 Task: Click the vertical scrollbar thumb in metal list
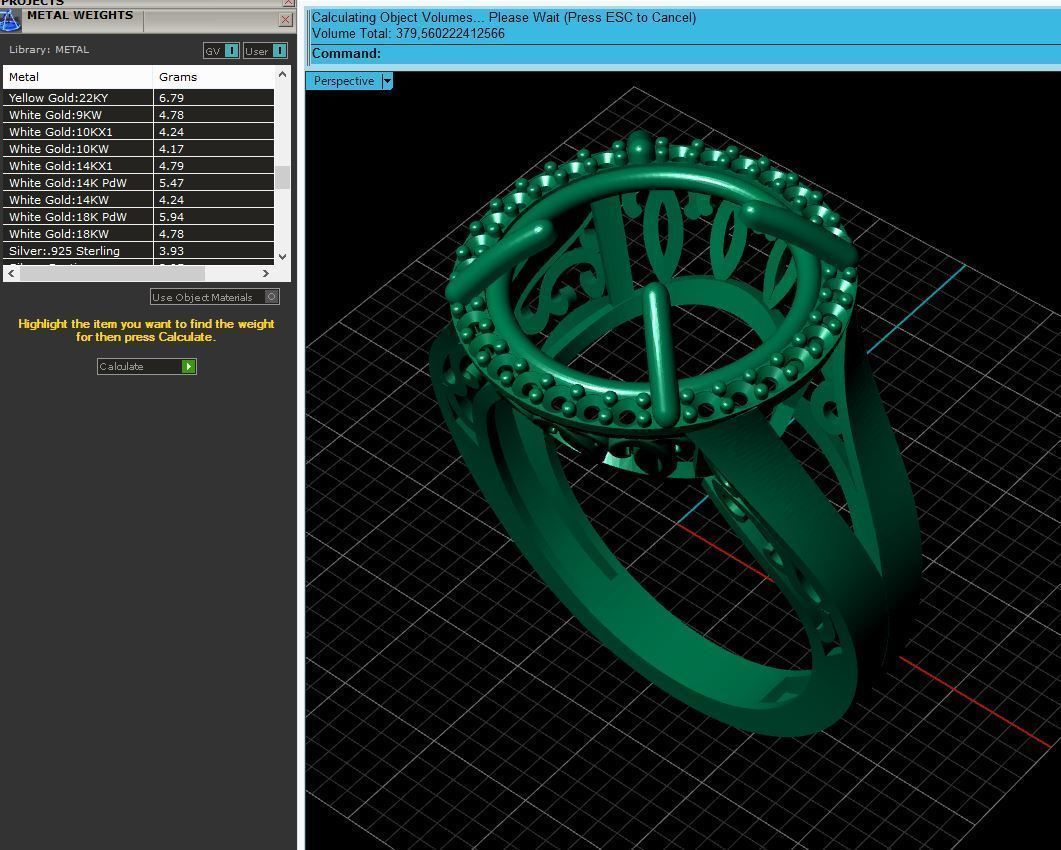[x=283, y=177]
